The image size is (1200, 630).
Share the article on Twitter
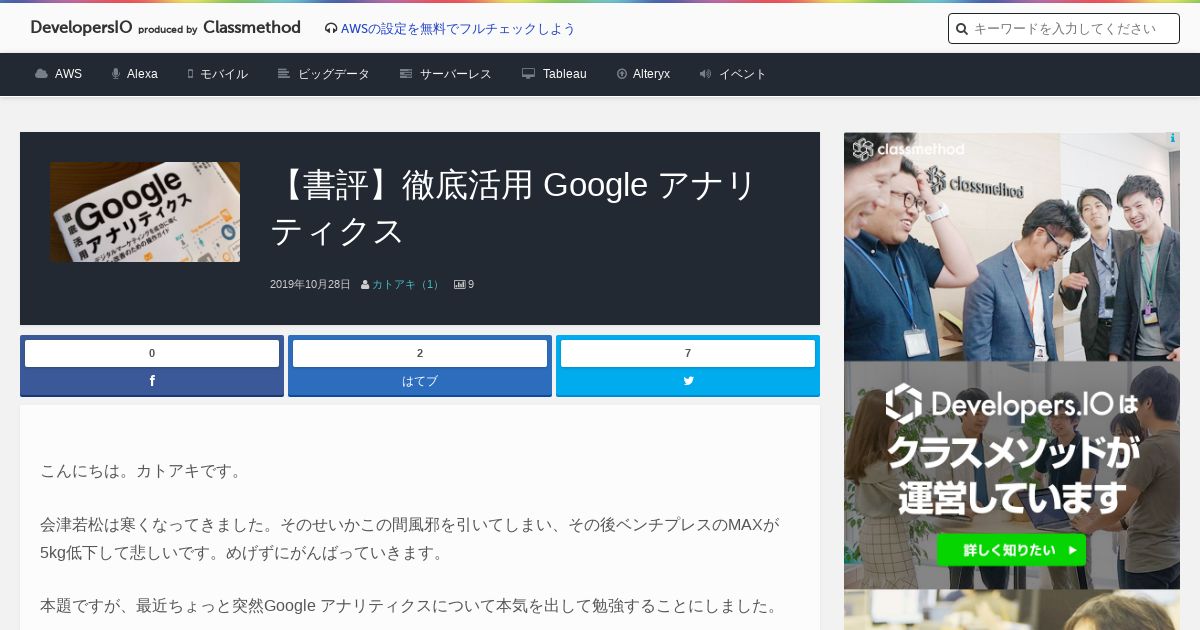[688, 381]
